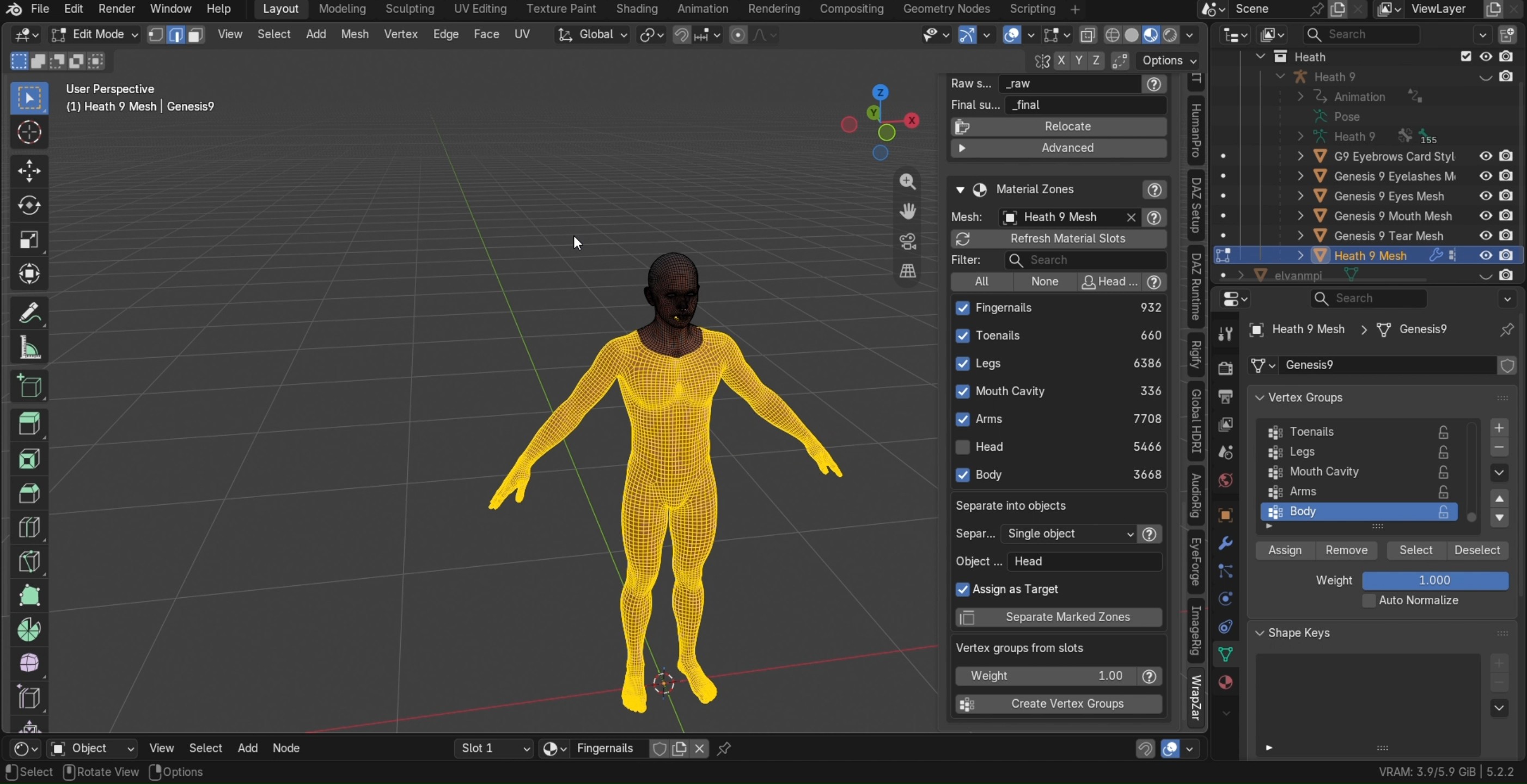Open Modifiers wrench properties tab
Screen dimensions: 1527x784
[x=1225, y=543]
